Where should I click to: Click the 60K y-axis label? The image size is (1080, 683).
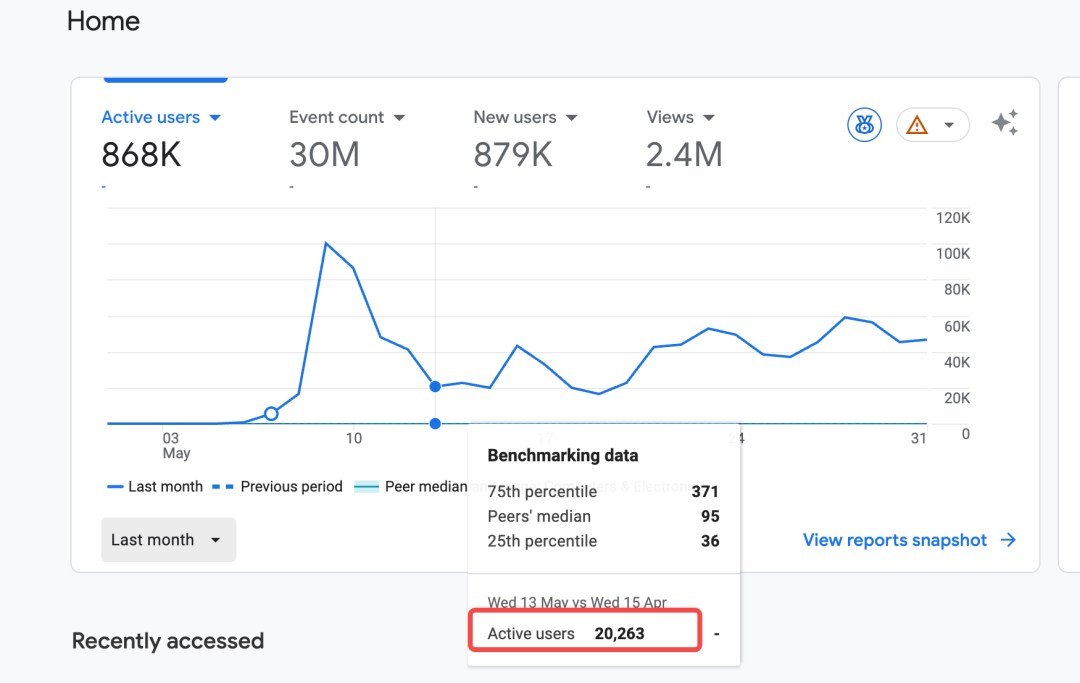957,326
